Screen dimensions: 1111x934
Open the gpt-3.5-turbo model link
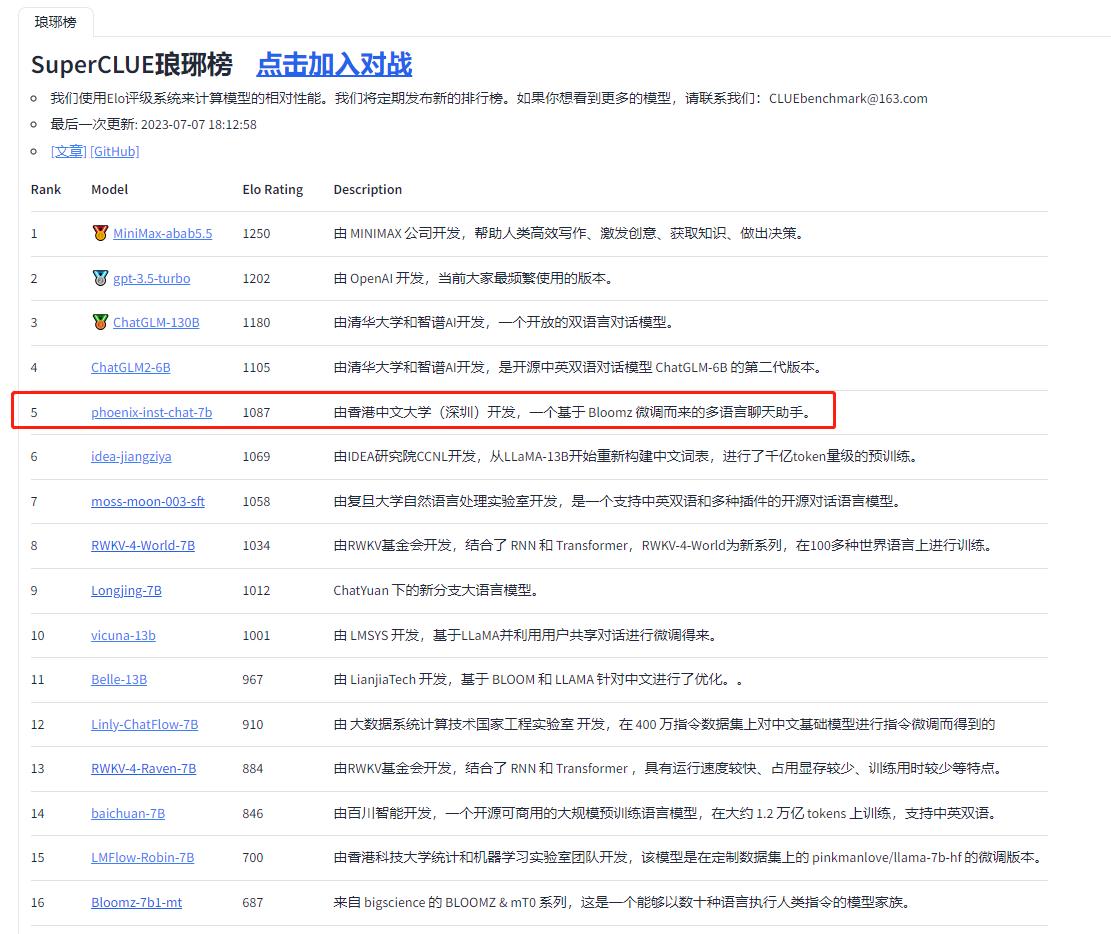tap(152, 278)
